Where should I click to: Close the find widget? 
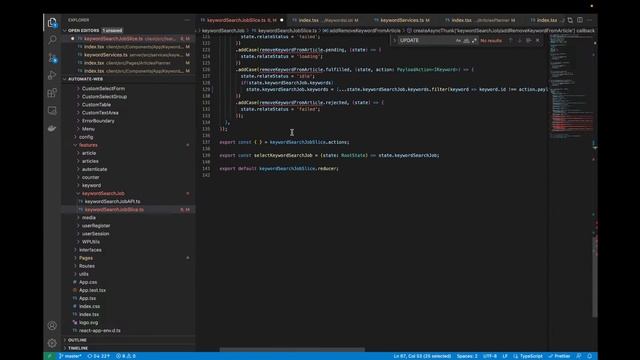coord(538,40)
